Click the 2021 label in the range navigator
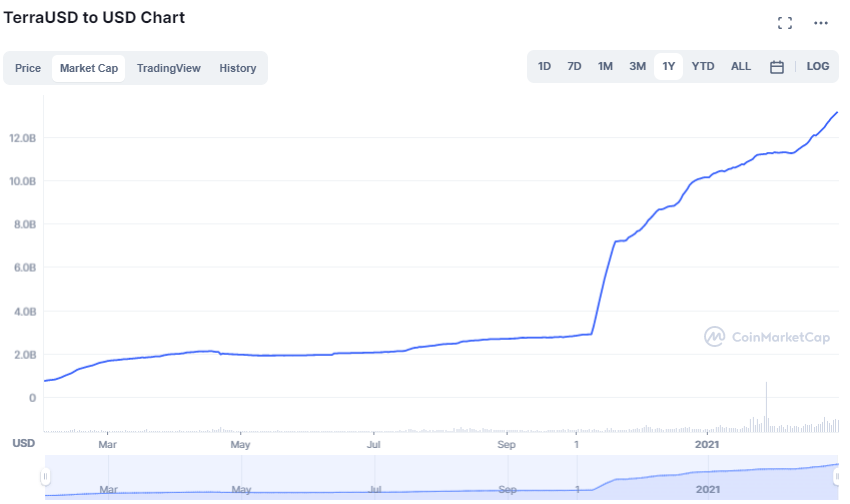Viewport: 850px width, 504px height. click(707, 489)
